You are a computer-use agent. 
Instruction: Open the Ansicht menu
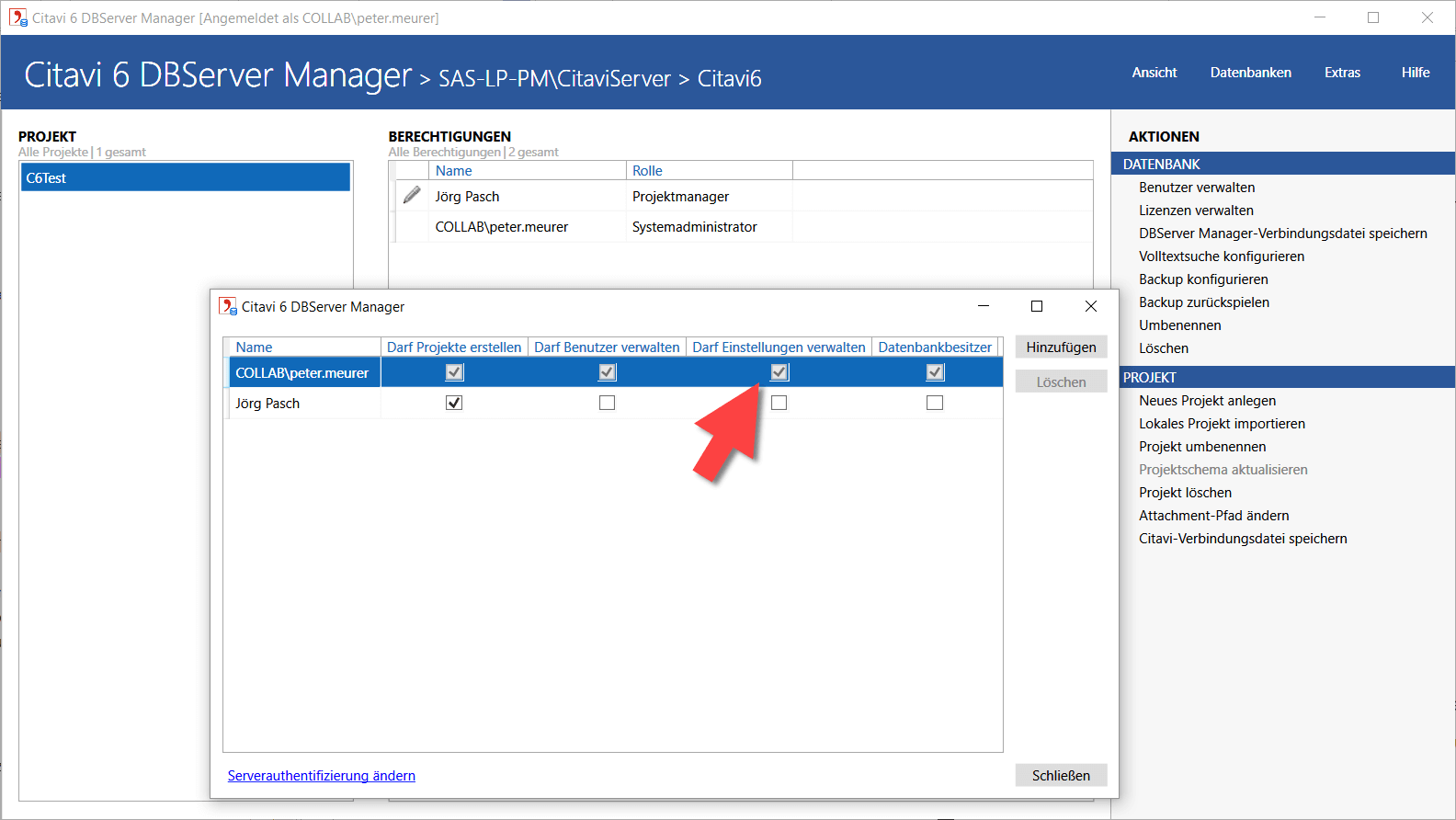point(1154,73)
